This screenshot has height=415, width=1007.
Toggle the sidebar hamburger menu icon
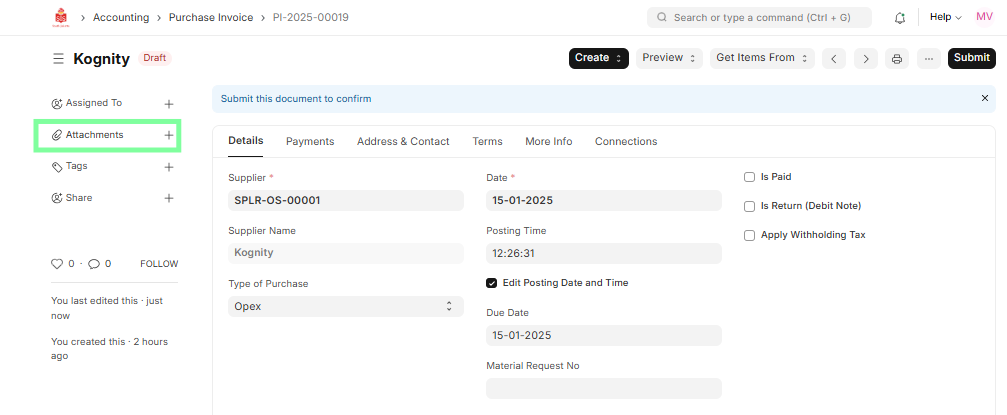coord(59,59)
